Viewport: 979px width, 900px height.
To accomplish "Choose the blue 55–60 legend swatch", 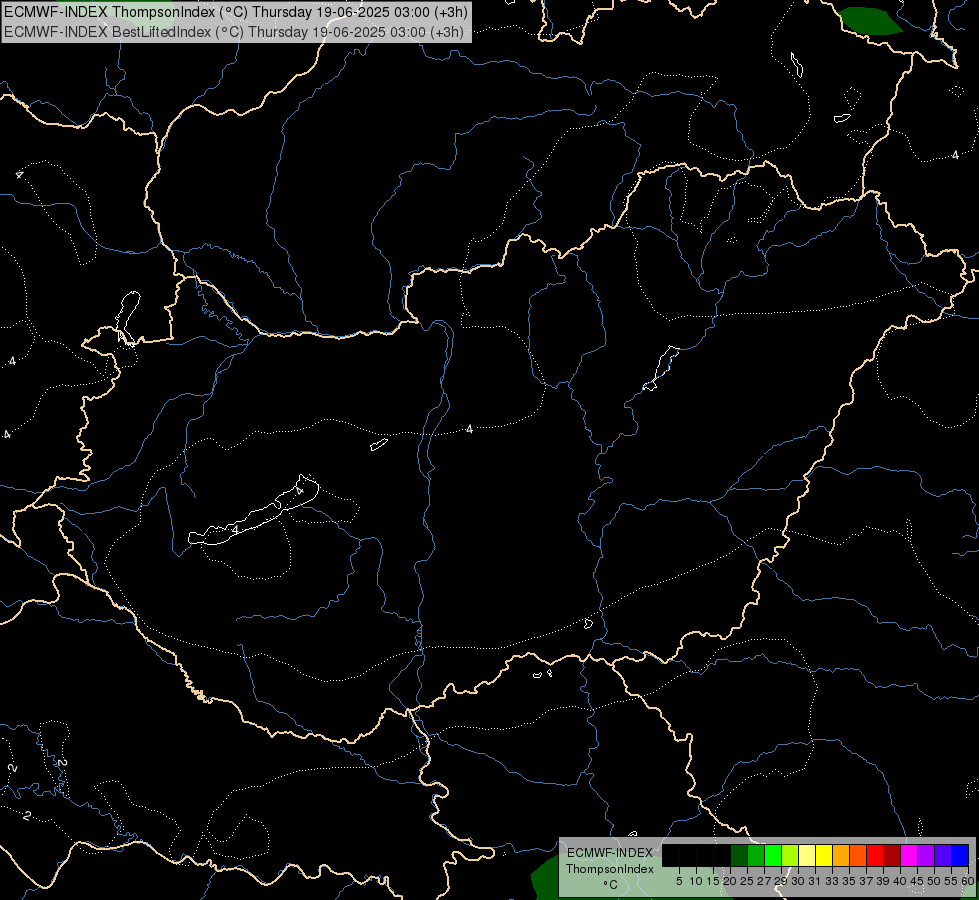I will (960, 856).
